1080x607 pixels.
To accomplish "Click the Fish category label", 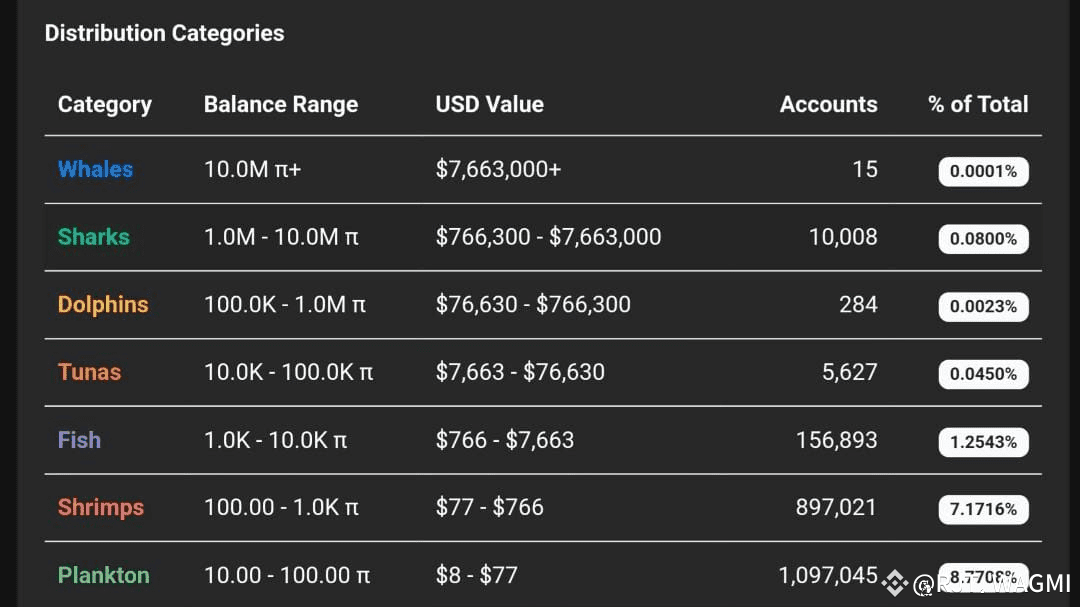I will coord(79,440).
